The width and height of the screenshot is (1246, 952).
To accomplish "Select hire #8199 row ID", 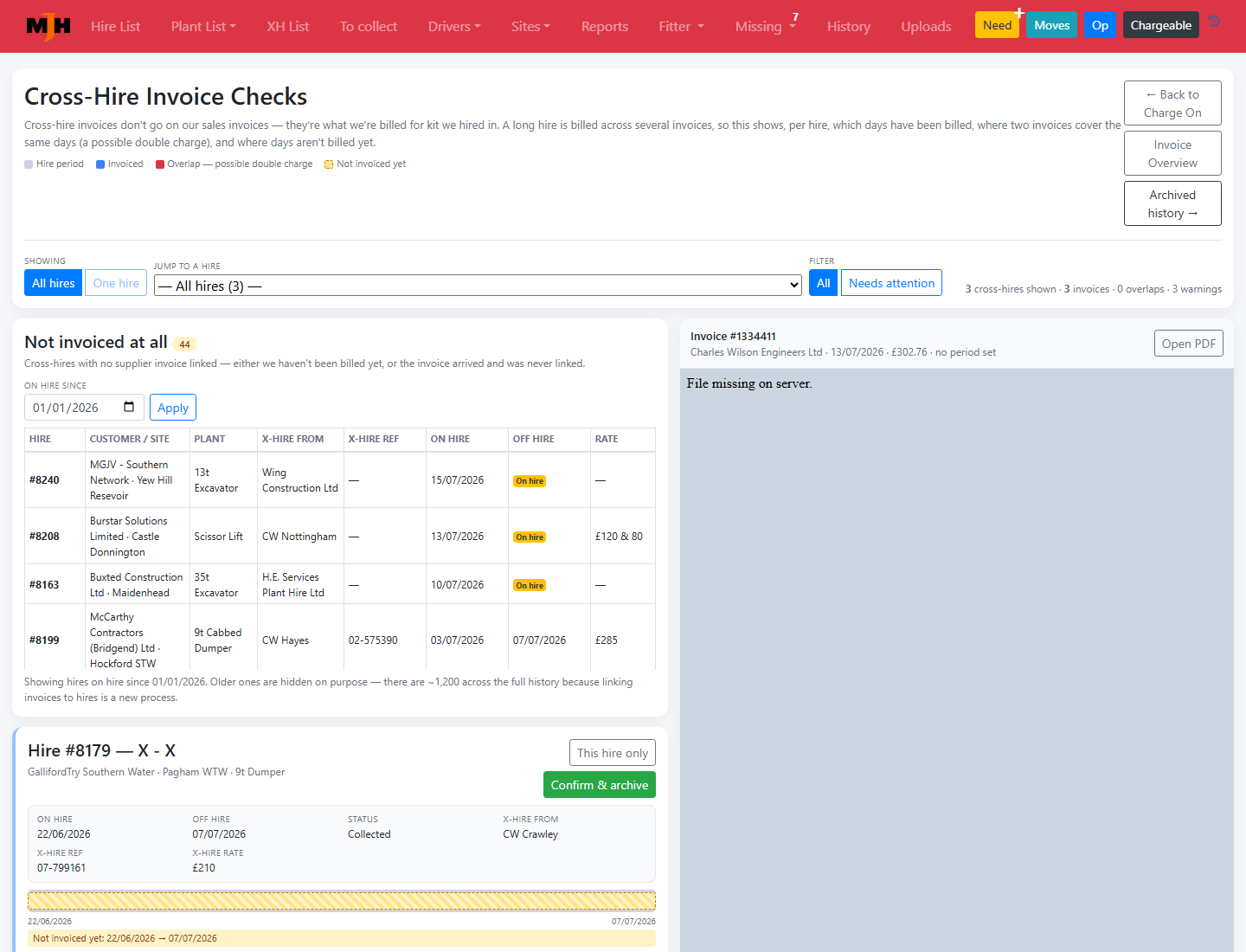I will pos(44,640).
